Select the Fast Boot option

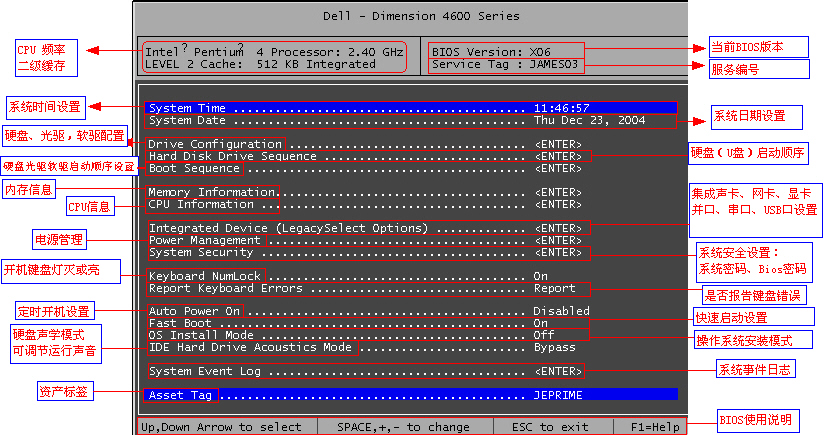click(x=180, y=323)
